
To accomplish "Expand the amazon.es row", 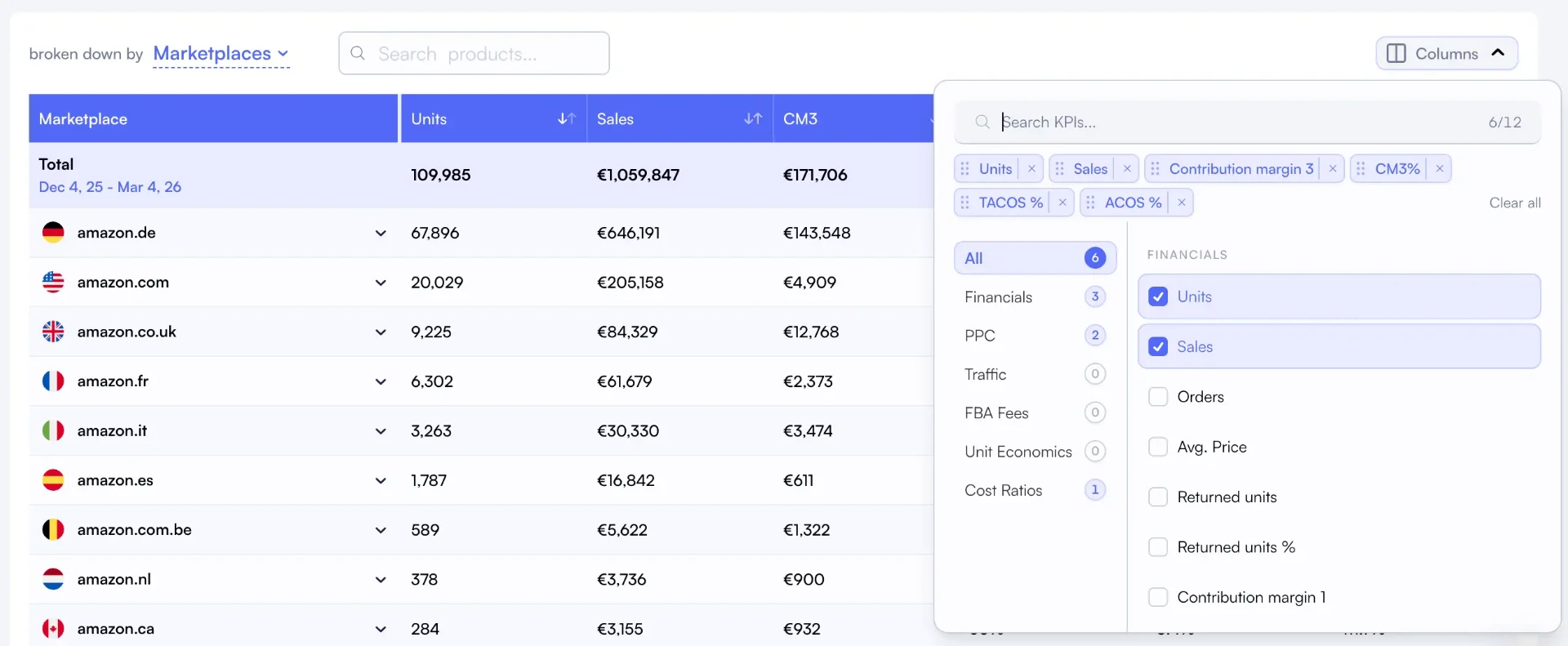I will point(381,480).
